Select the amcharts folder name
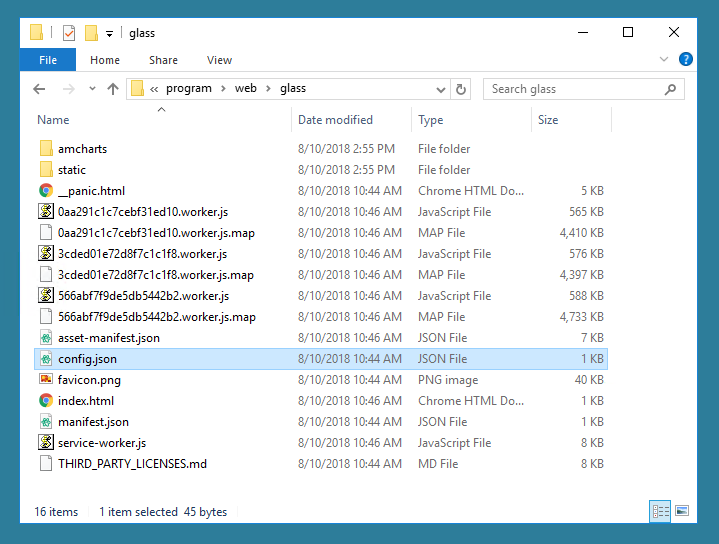 click(82, 149)
